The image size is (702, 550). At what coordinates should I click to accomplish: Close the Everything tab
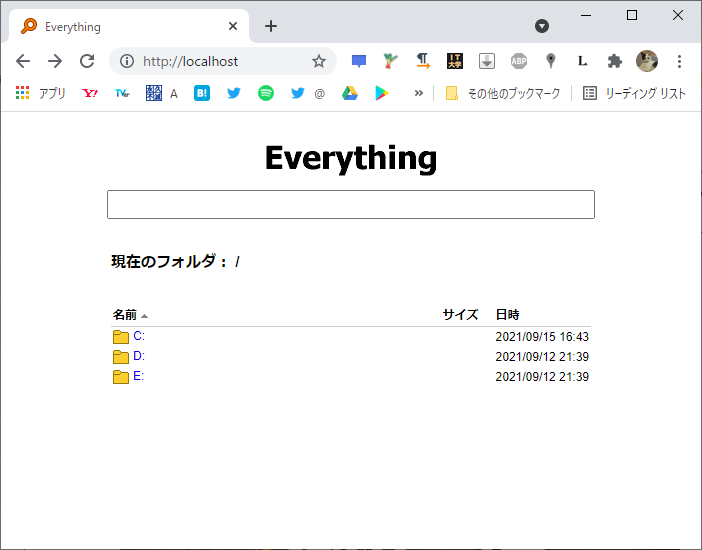(x=233, y=26)
